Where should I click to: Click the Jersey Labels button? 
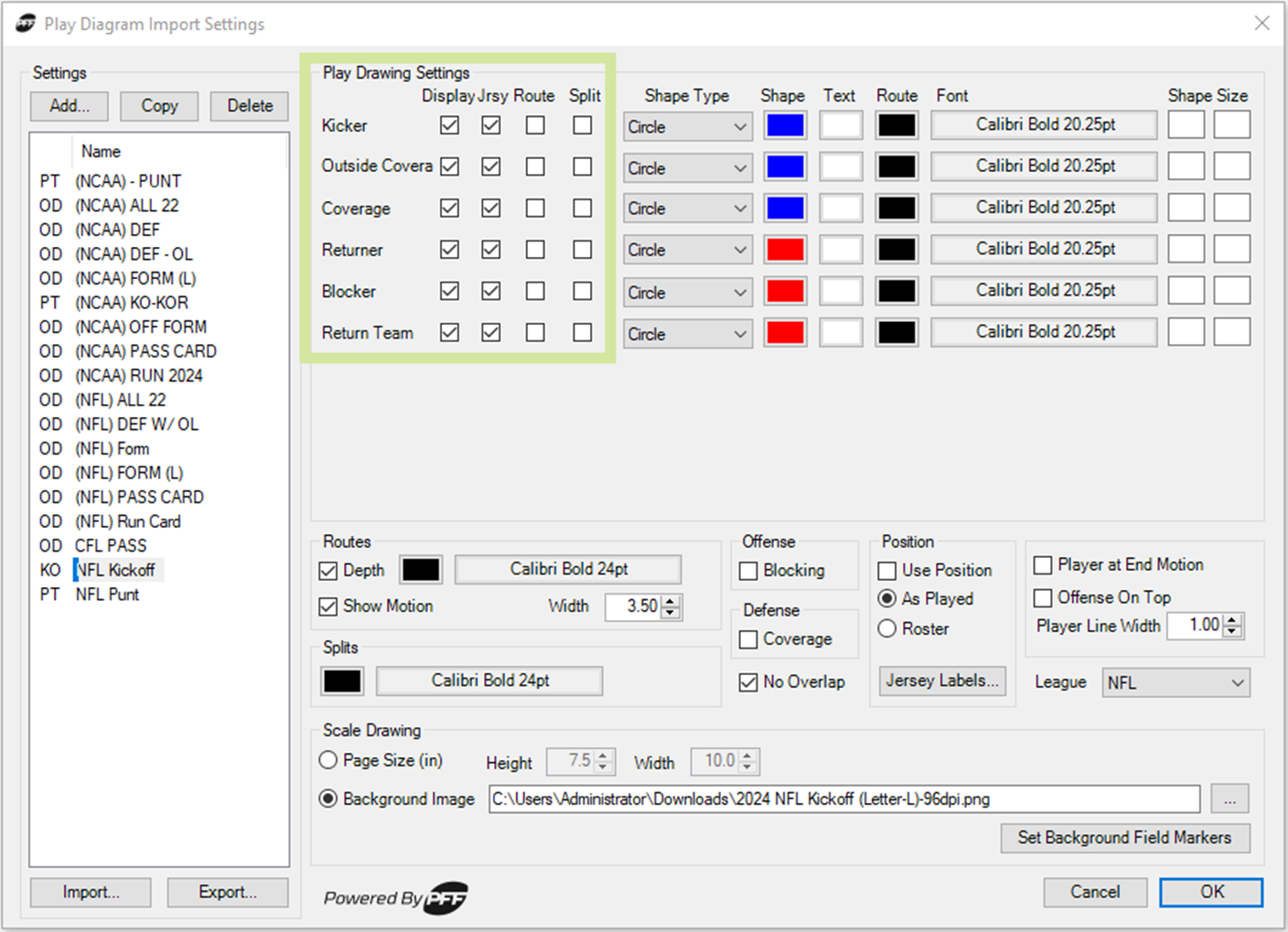(x=941, y=680)
